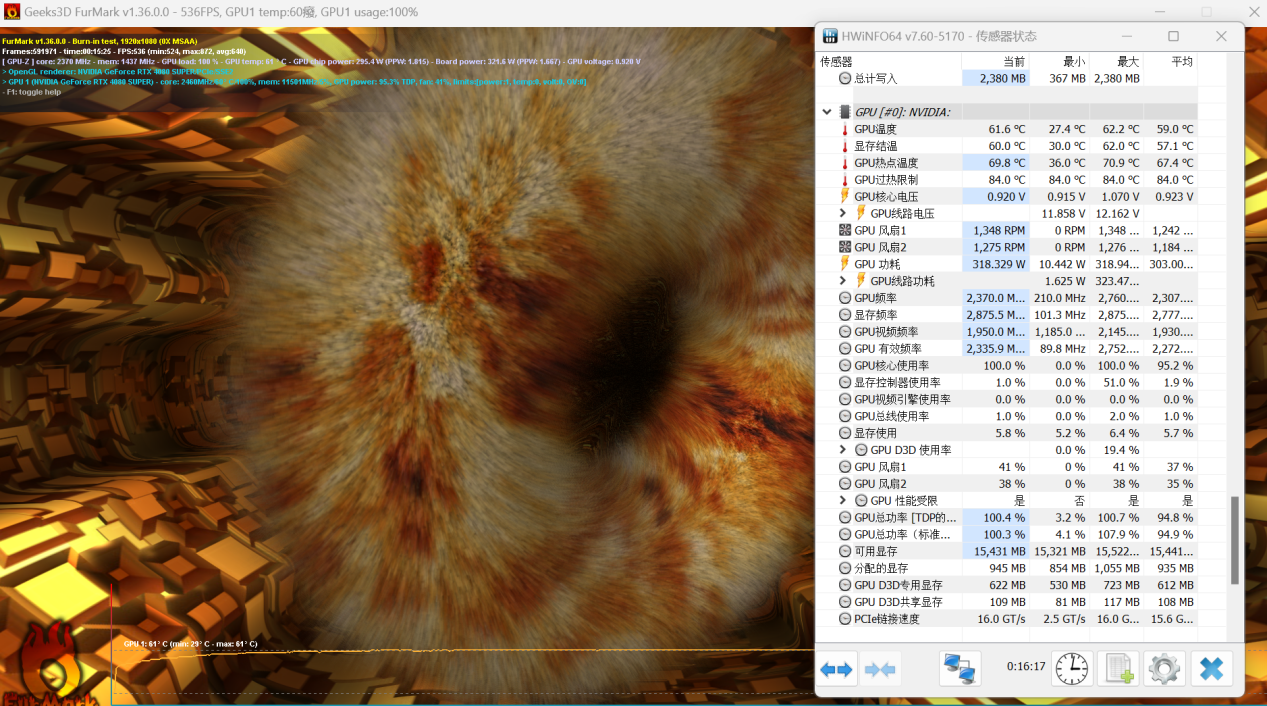Click the HWiNFO64 app icon in title bar
The height and width of the screenshot is (706, 1267).
[830, 36]
